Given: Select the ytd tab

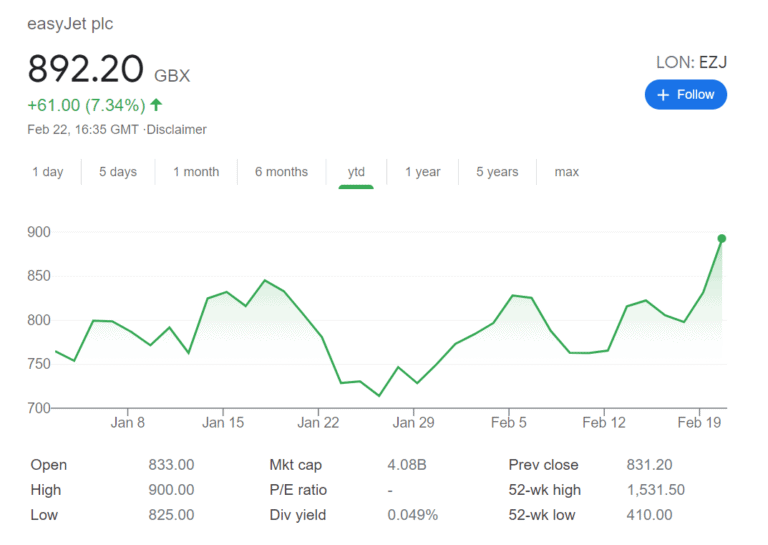Looking at the screenshot, I should pos(356,172).
